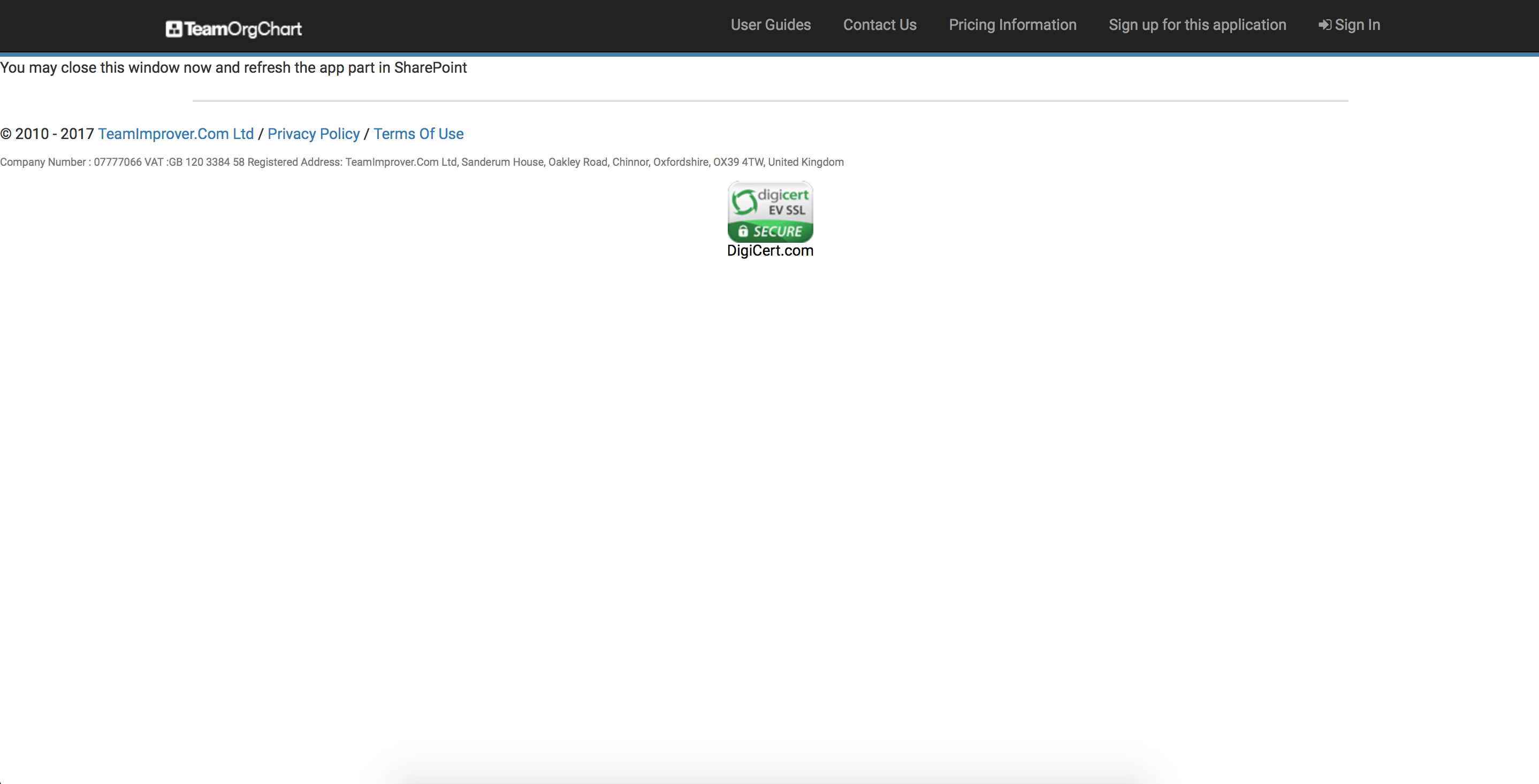Open the User Guides menu item
Viewport: 1539px width, 784px height.
coord(771,25)
